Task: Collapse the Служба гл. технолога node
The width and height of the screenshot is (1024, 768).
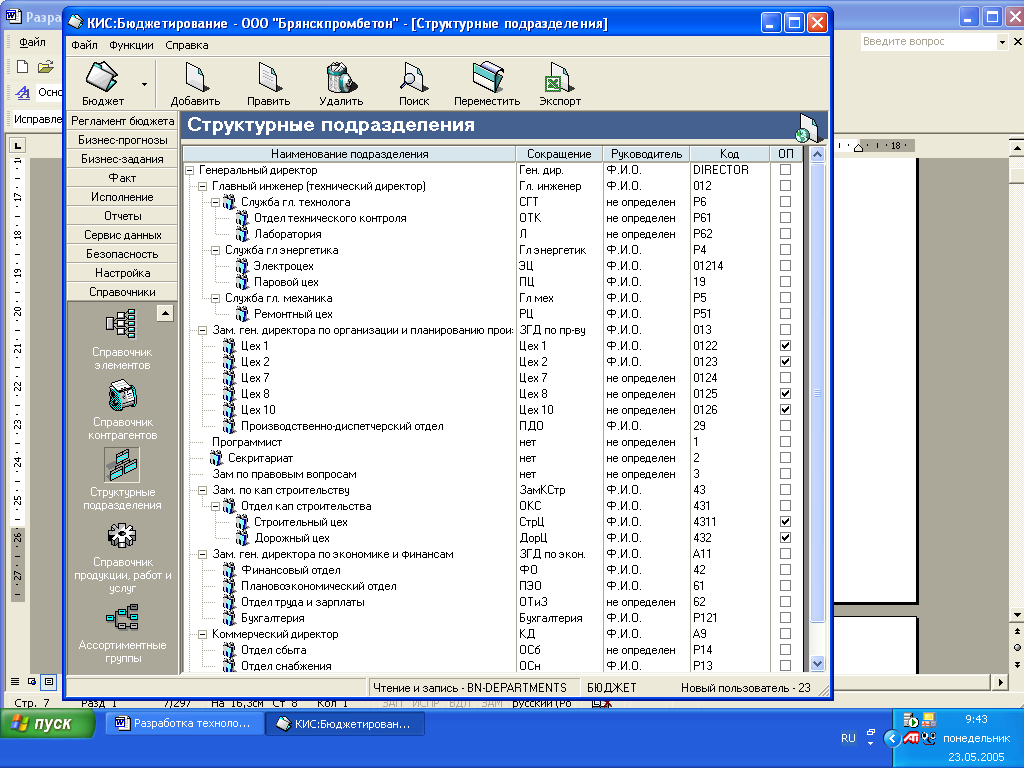Action: (x=216, y=202)
